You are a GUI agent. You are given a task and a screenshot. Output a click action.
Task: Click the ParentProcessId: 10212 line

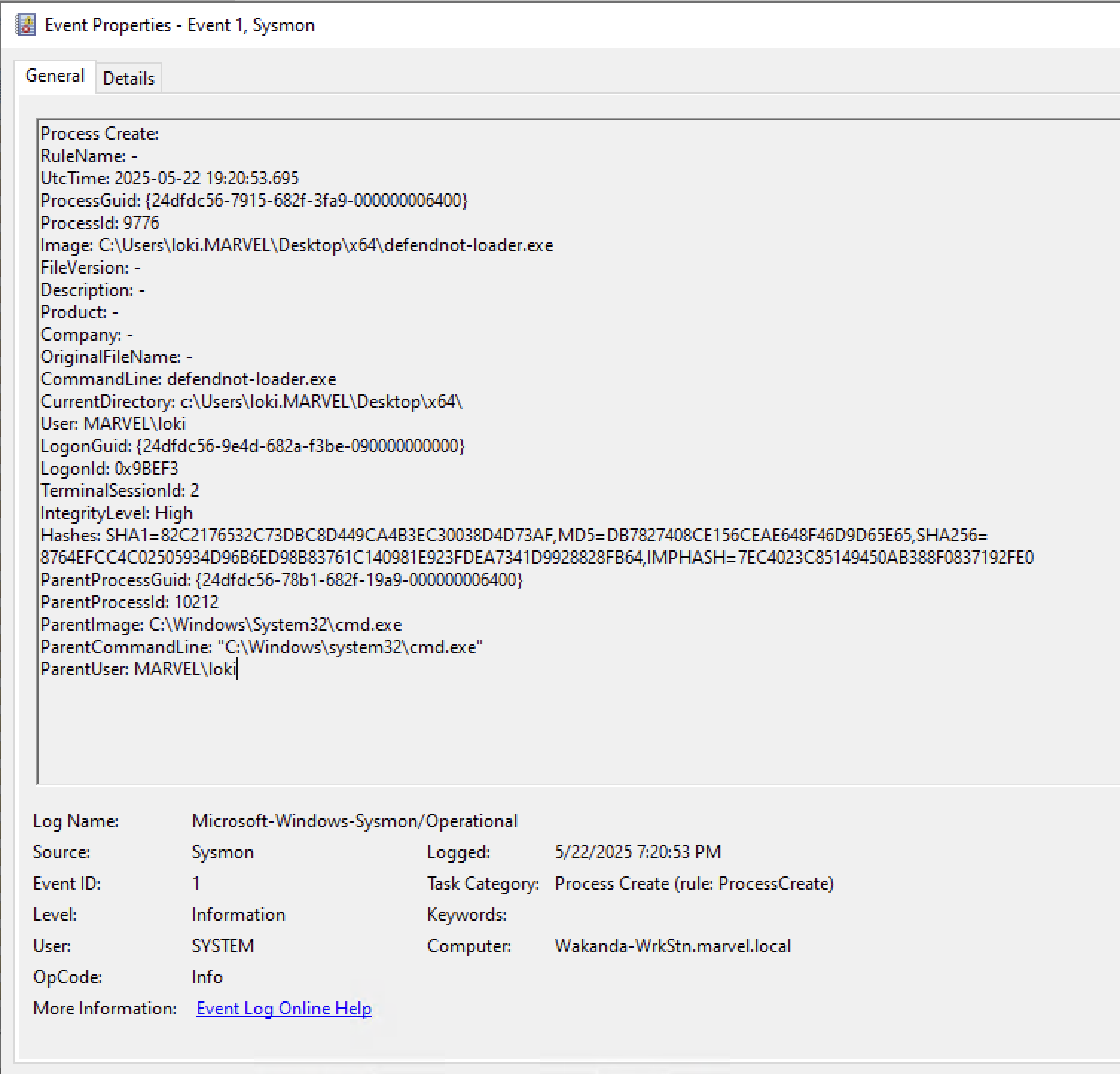click(x=129, y=602)
